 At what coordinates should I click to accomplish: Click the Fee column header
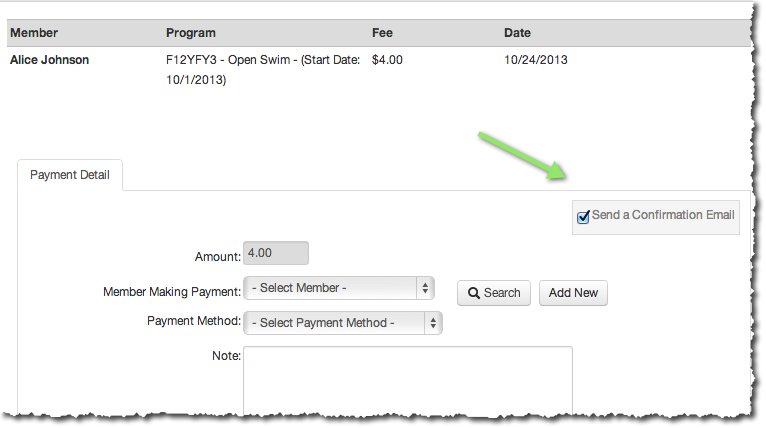[x=382, y=33]
